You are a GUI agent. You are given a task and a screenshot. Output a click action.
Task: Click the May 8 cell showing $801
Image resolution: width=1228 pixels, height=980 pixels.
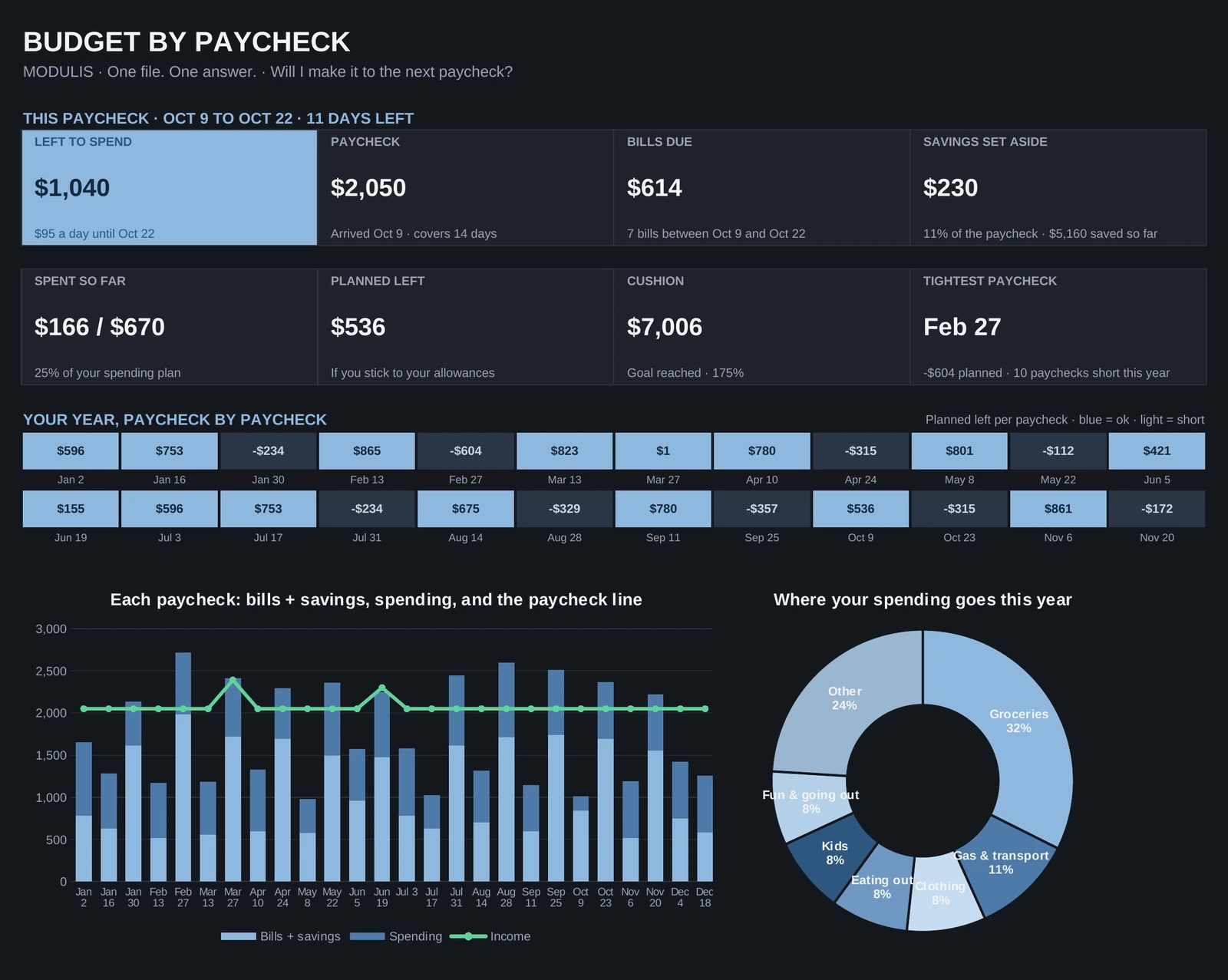[959, 450]
